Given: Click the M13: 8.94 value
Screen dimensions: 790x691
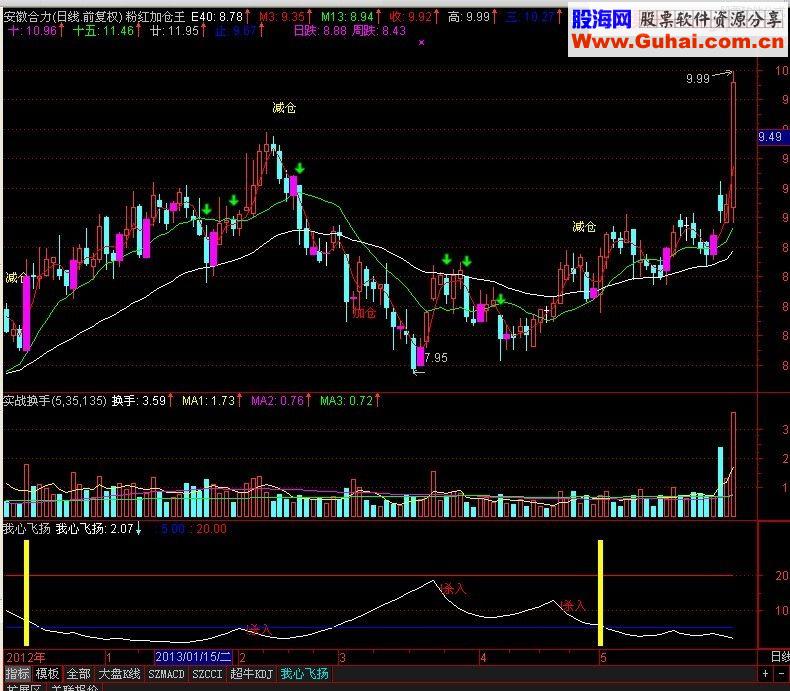Looking at the screenshot, I should point(347,17).
